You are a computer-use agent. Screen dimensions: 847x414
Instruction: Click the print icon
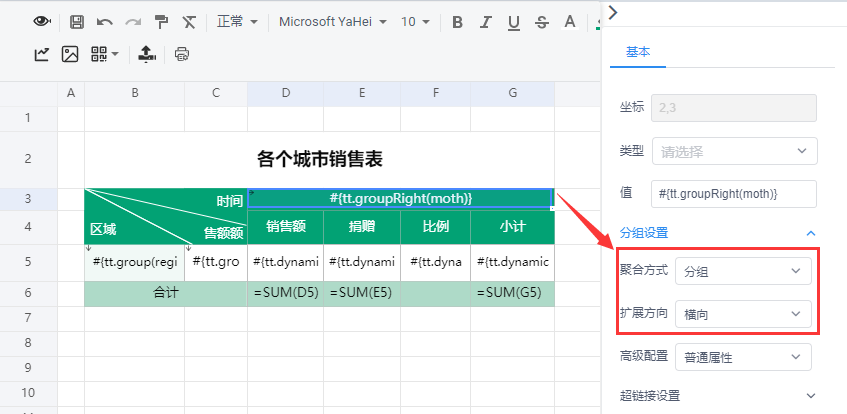(x=182, y=54)
